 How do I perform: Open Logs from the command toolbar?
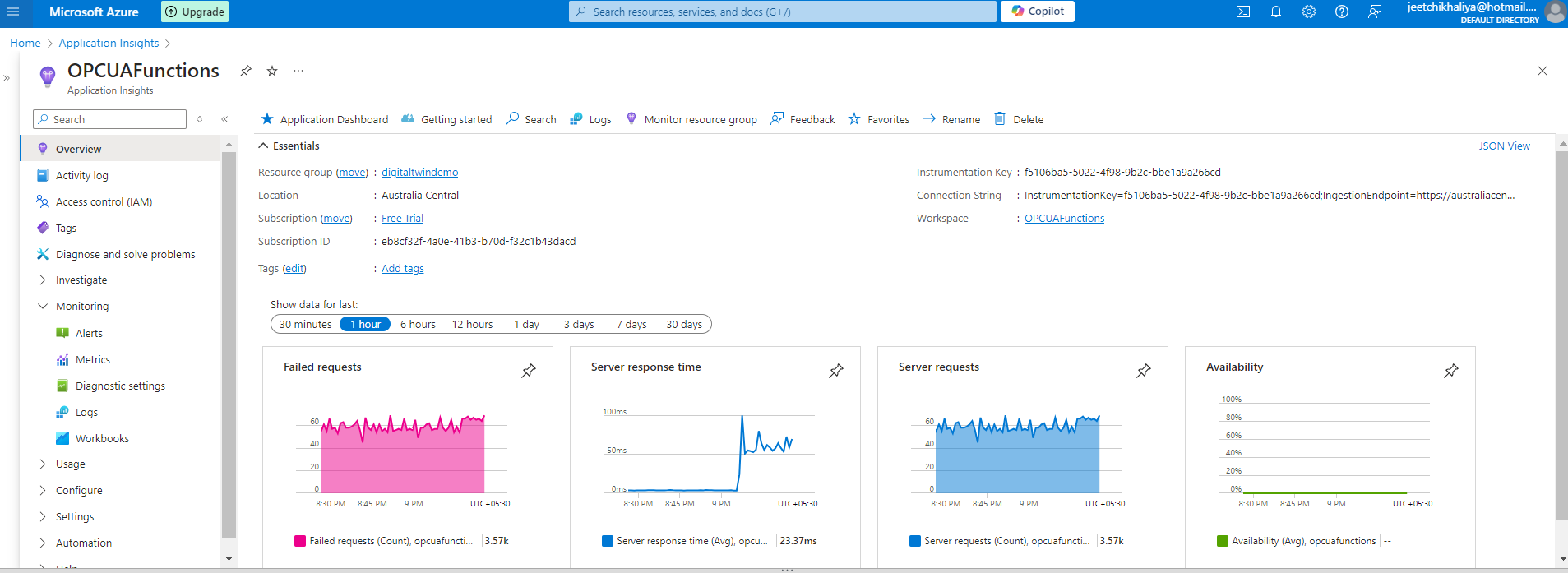pos(591,119)
